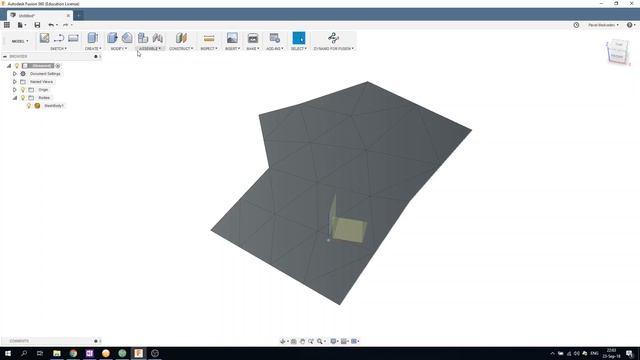Open the Grid and Snaps dropdown
Image resolution: width=640 pixels, height=360 pixels.
click(x=345, y=341)
